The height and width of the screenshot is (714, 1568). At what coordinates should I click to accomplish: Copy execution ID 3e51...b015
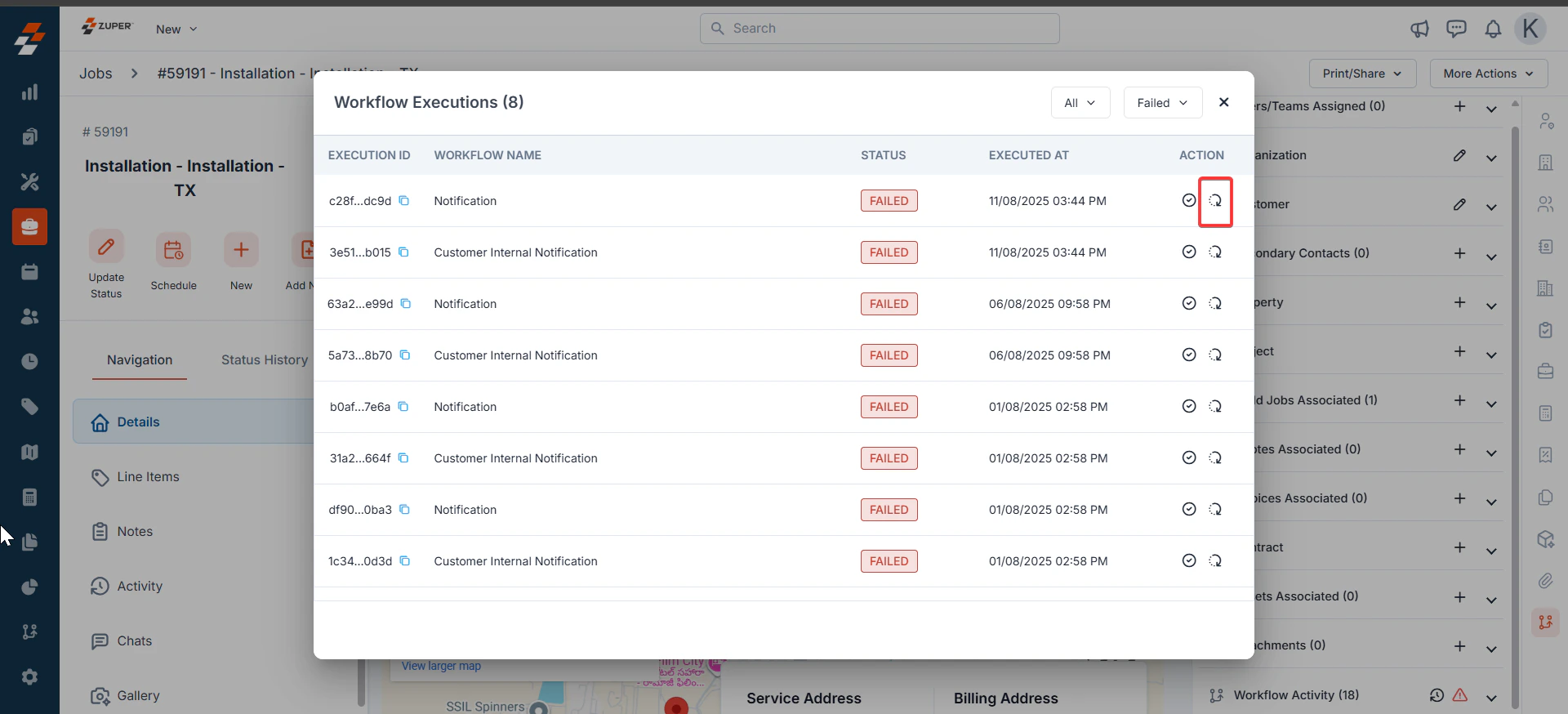(x=403, y=252)
